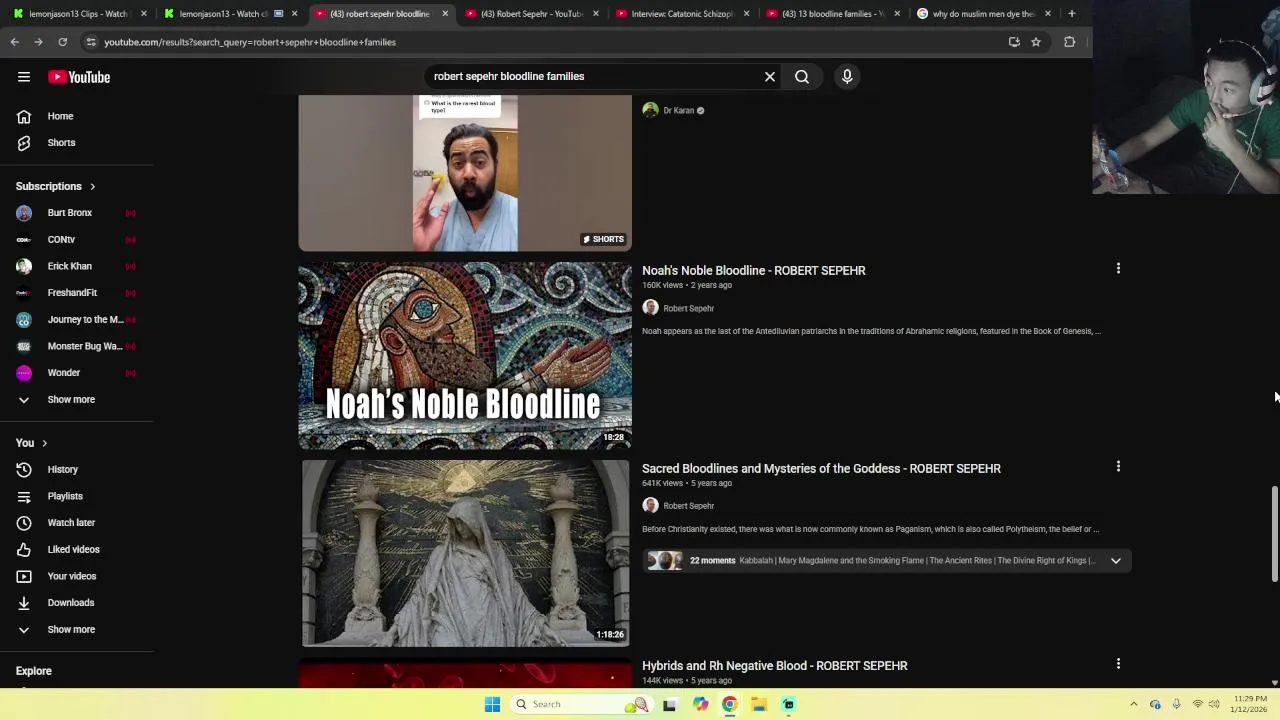Play the Sacred Bloodlines statue thumbnail
This screenshot has height=720, width=1280.
click(x=465, y=553)
